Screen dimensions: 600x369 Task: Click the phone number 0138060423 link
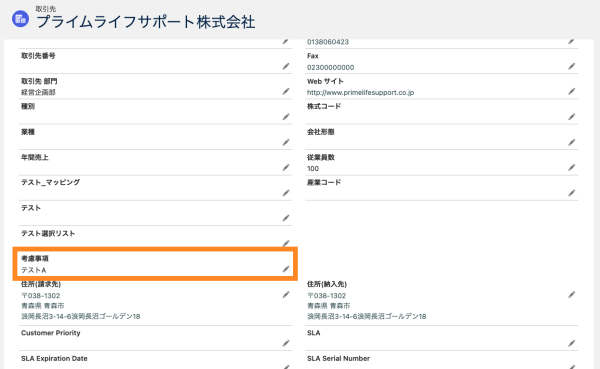point(328,42)
